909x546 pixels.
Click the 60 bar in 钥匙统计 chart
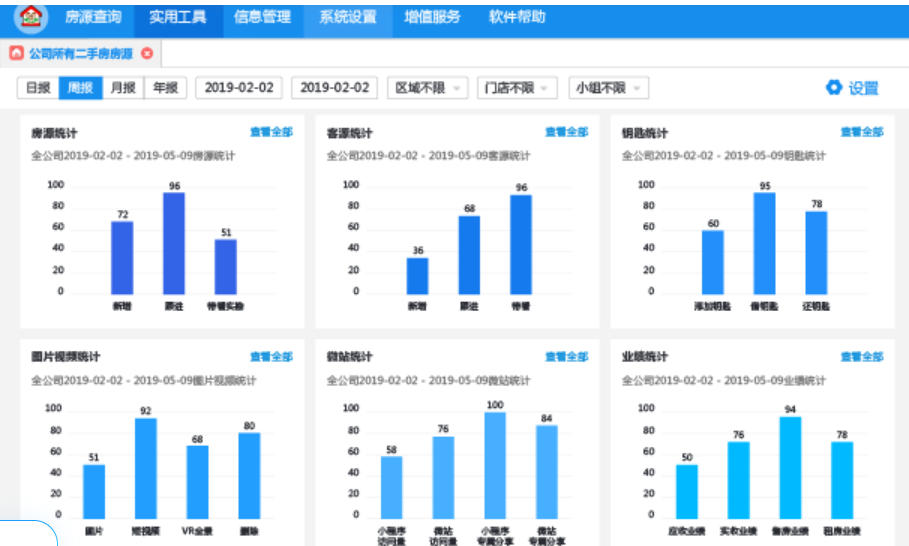click(713, 263)
